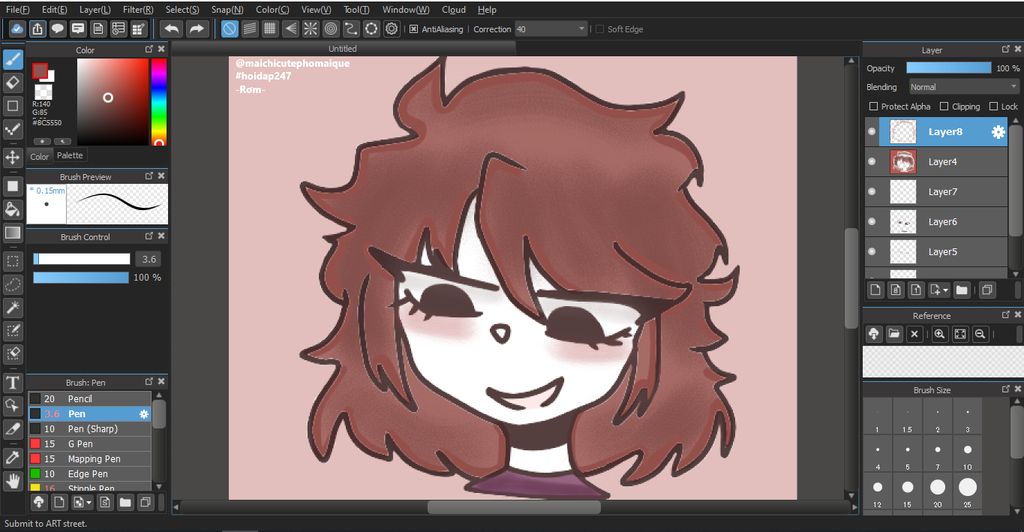Hide Layer8 visibility
Viewport: 1024px width, 532px height.
click(x=872, y=132)
